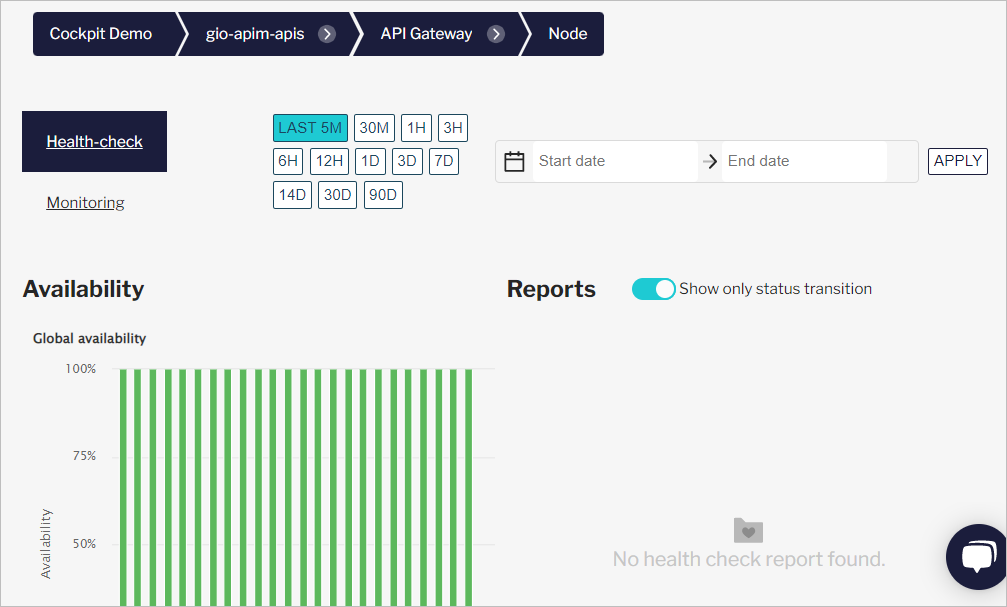Open the date picker calendar icon
1007x607 pixels.
[x=514, y=160]
